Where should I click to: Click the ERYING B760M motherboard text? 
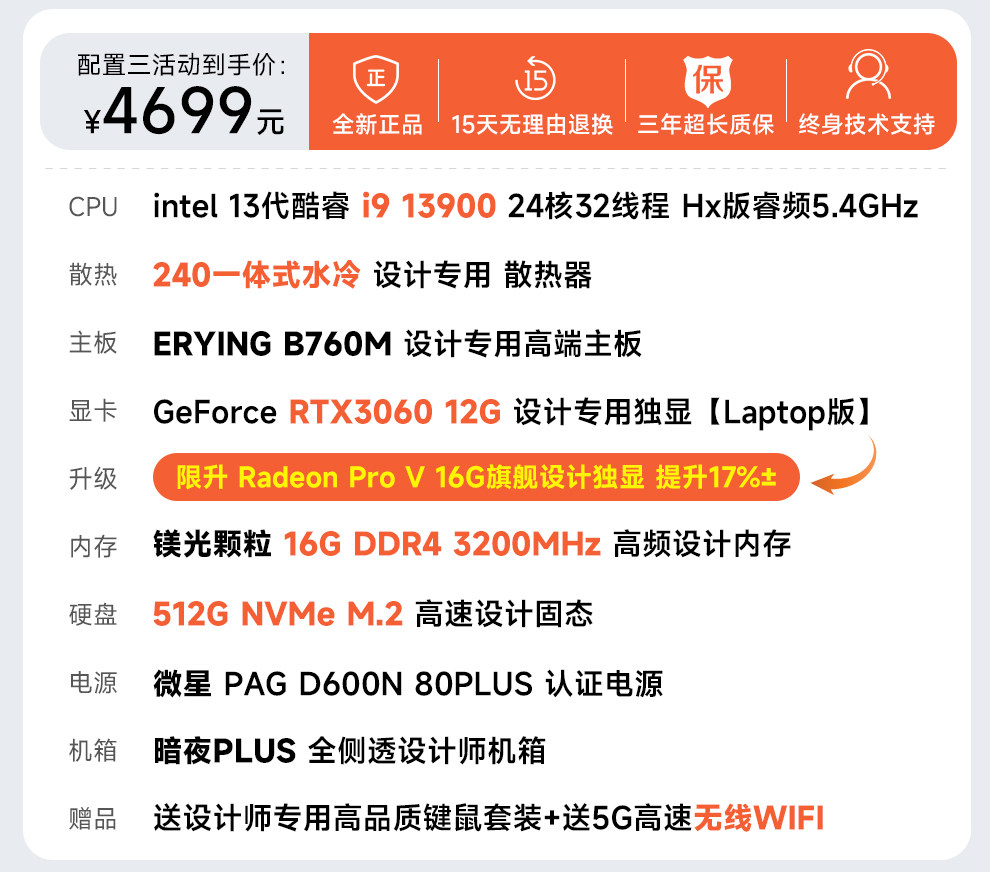[x=272, y=344]
